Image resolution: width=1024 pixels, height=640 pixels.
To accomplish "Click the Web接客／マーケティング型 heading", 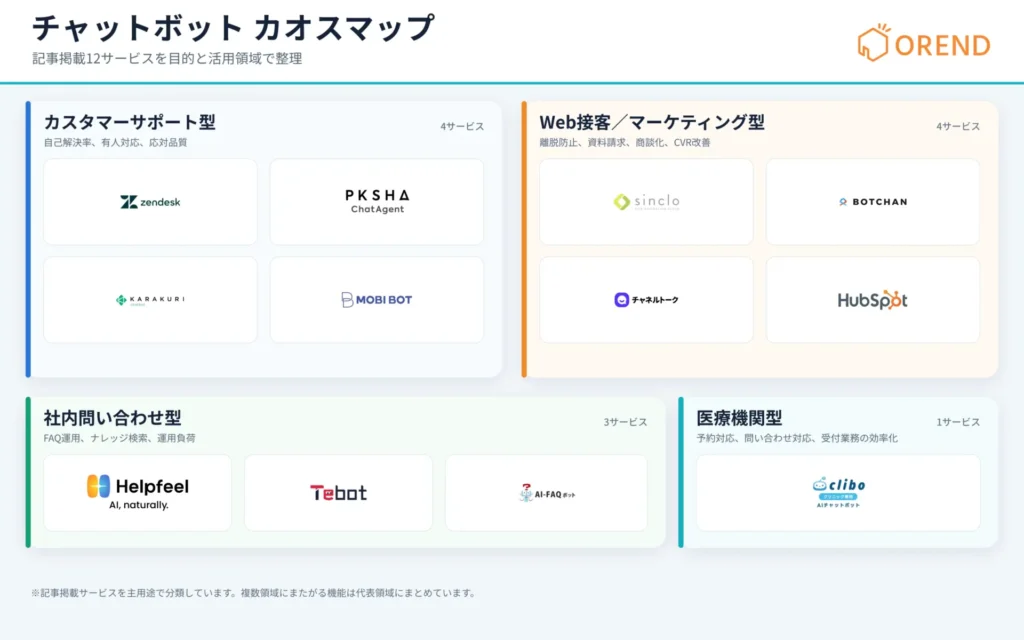I will (652, 122).
